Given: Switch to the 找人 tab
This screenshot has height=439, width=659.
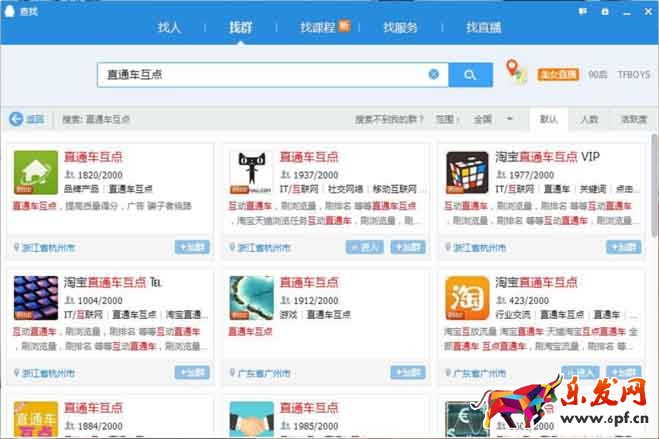Looking at the screenshot, I should (169, 27).
